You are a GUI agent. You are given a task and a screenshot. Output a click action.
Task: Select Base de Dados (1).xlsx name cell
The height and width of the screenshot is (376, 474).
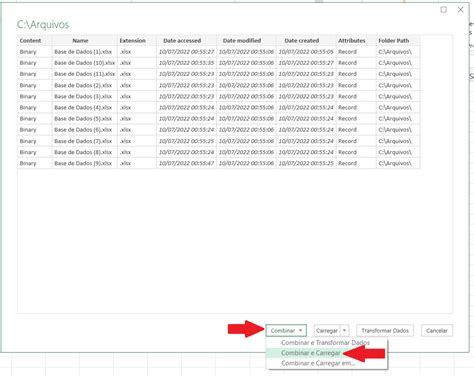point(83,52)
